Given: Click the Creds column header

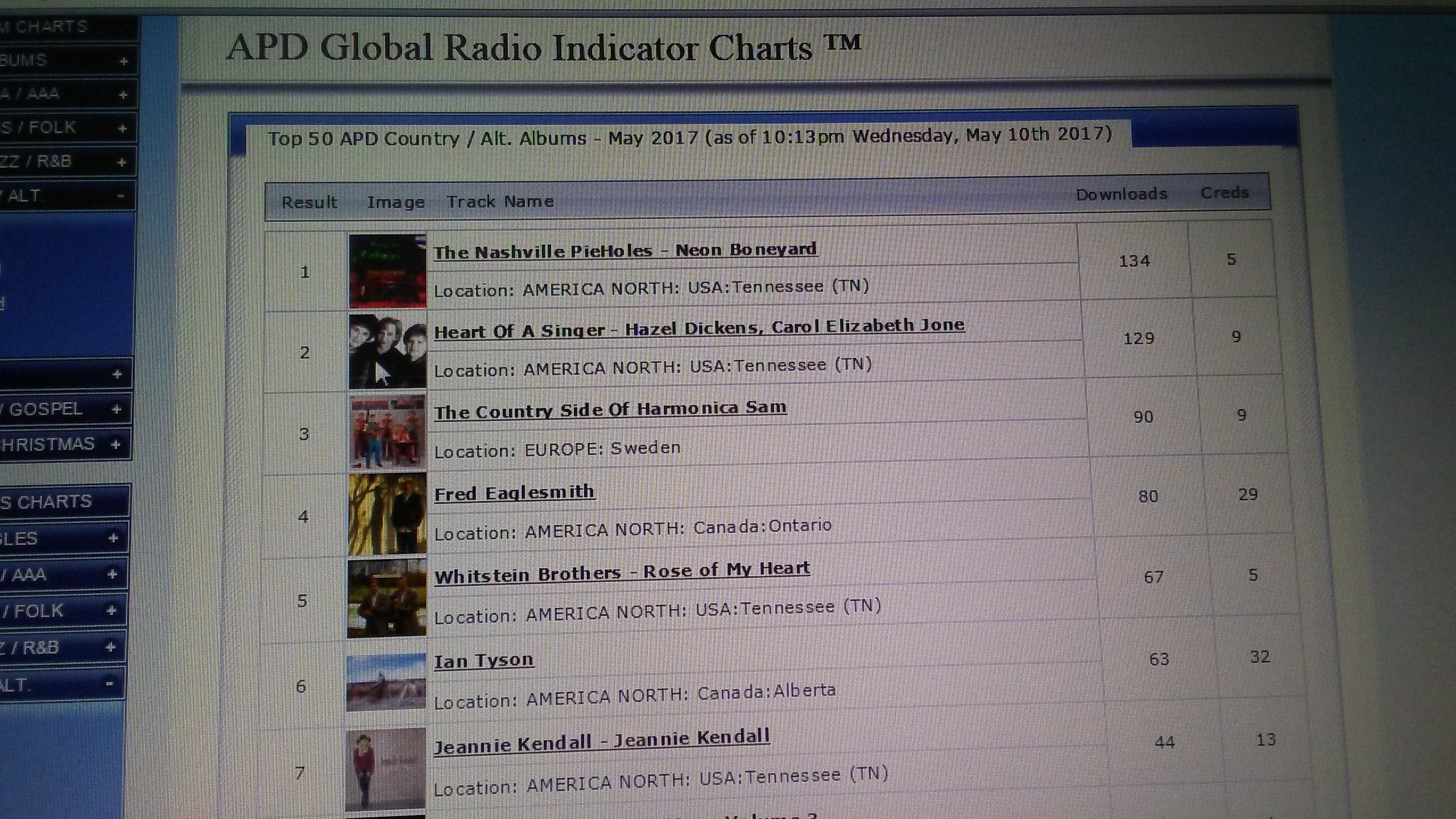Looking at the screenshot, I should coord(1224,193).
